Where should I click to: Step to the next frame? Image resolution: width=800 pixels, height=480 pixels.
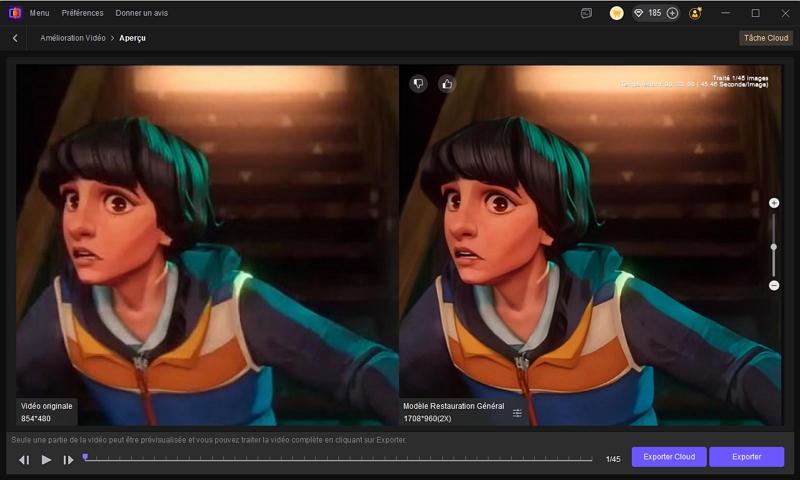[x=68, y=460]
